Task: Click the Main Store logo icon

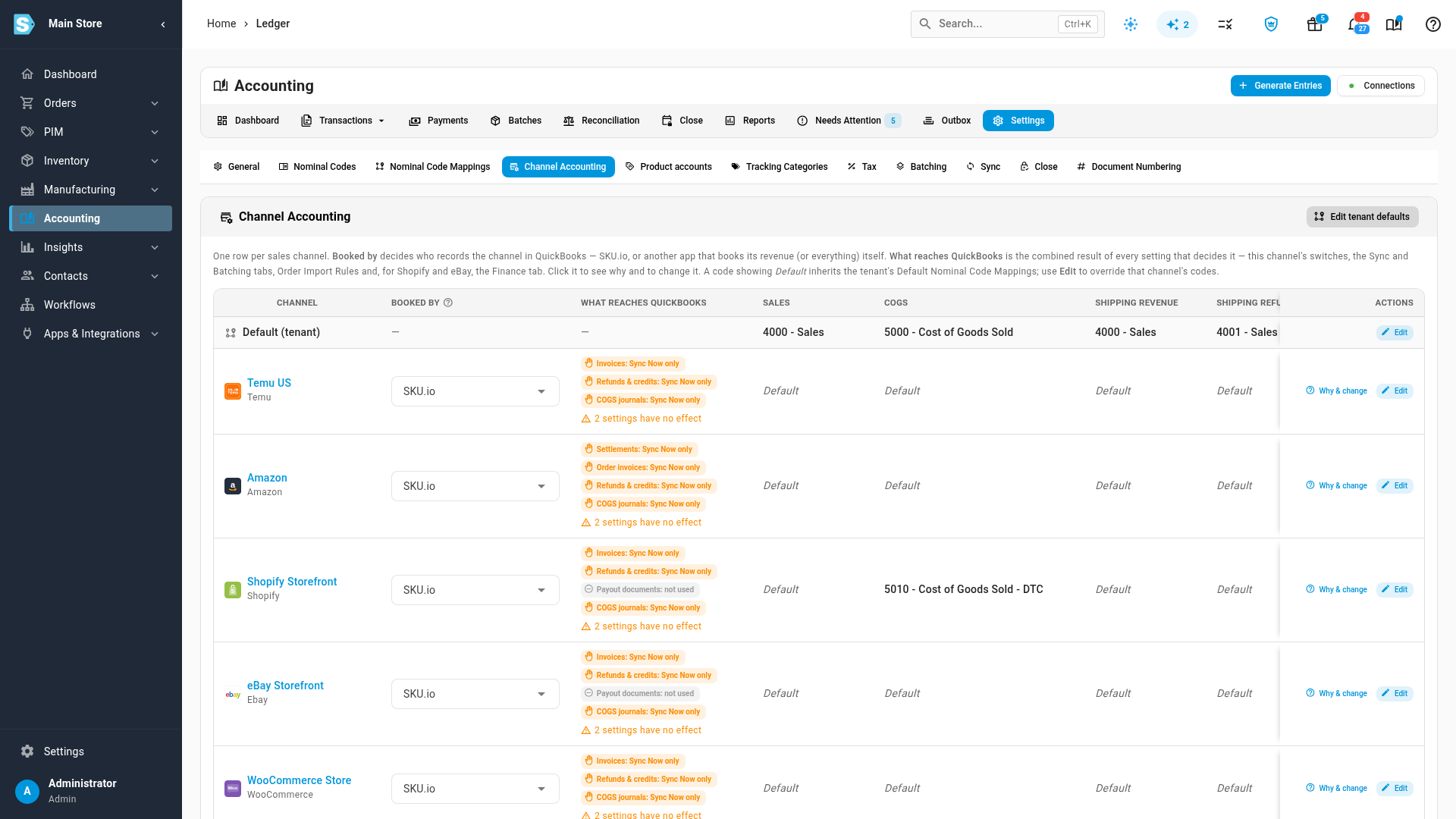Action: [24, 24]
